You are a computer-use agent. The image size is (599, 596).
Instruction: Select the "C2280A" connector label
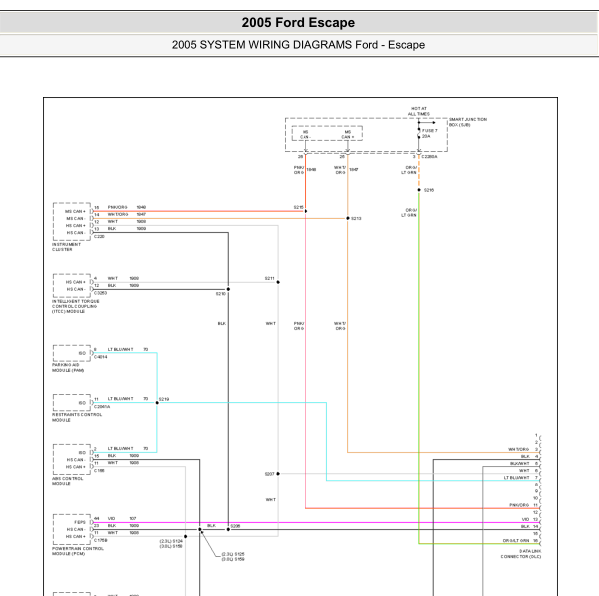(x=429, y=157)
